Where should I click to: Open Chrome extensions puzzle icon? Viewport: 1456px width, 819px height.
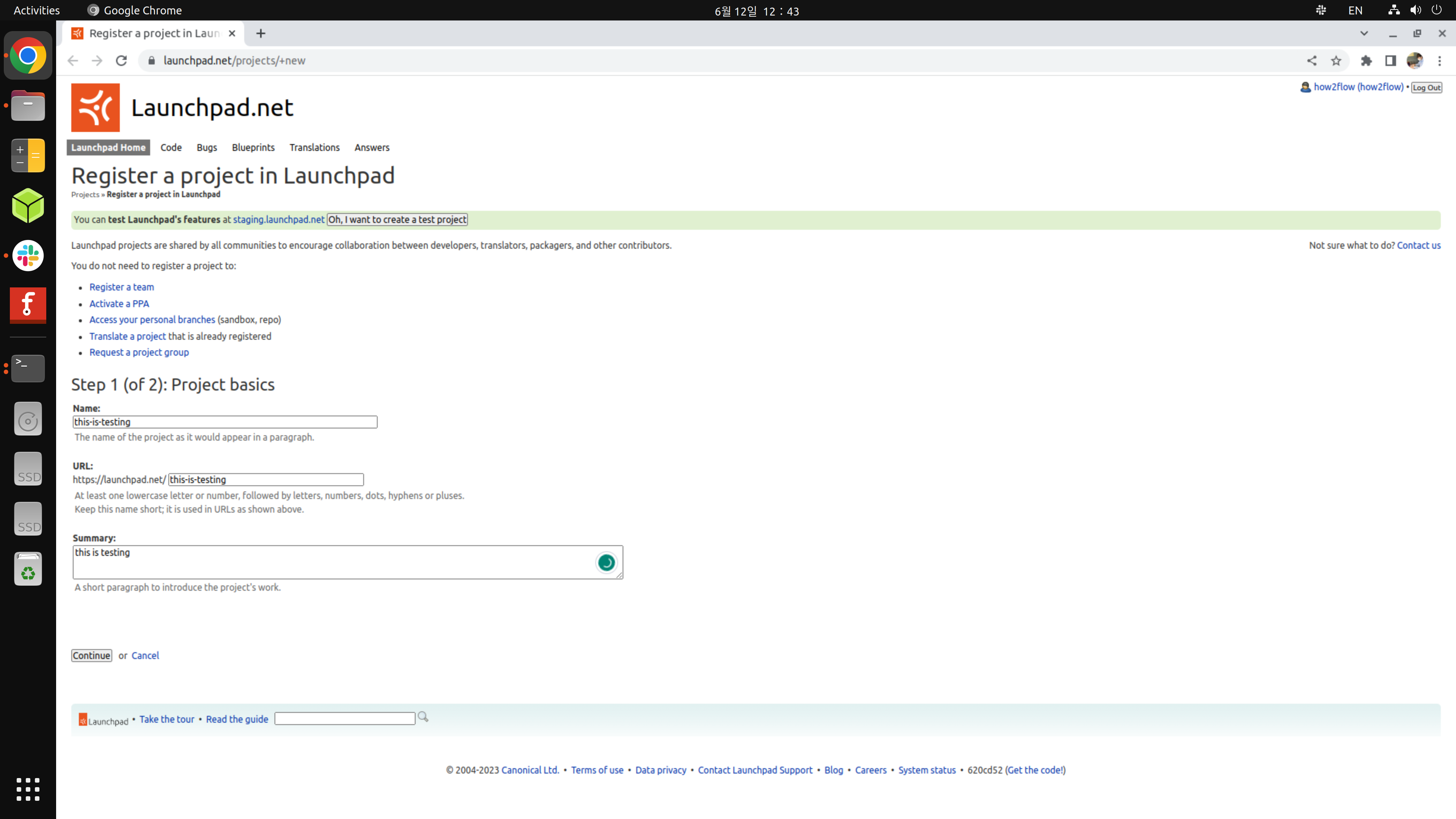[1367, 61]
